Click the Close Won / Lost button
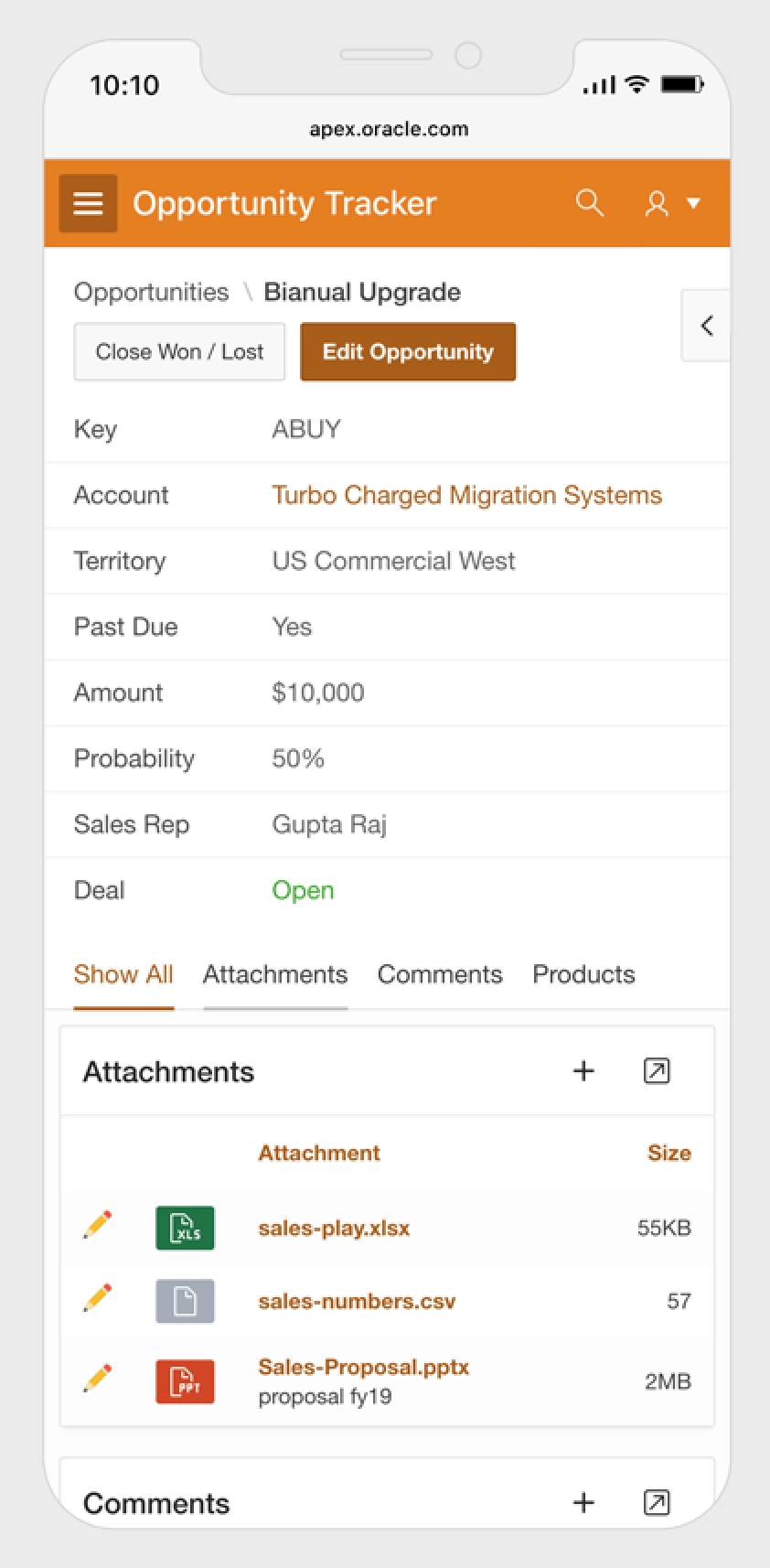770x1568 pixels. [x=179, y=352]
